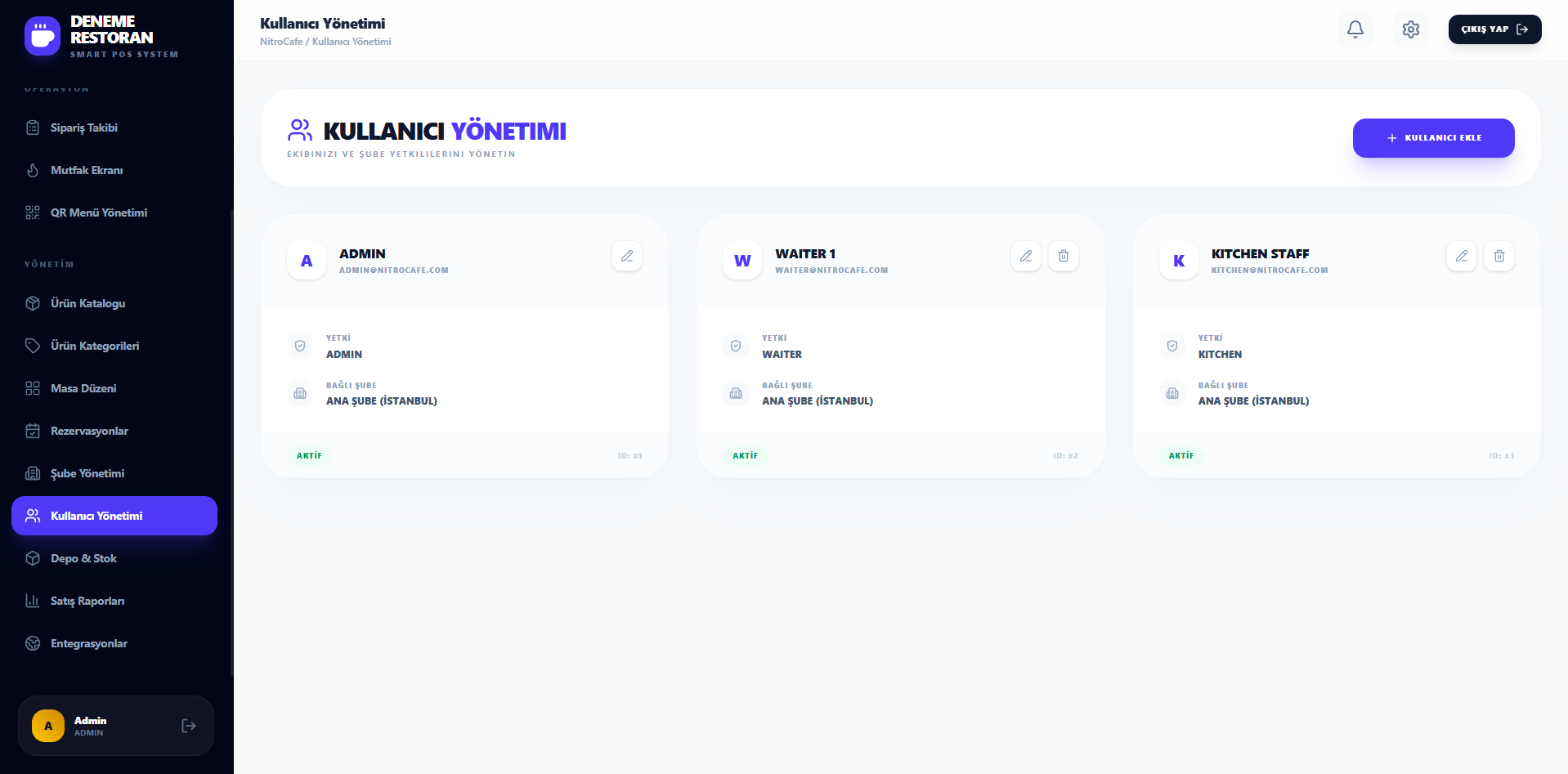Delete the Kitchen Staff user

[x=1499, y=256]
